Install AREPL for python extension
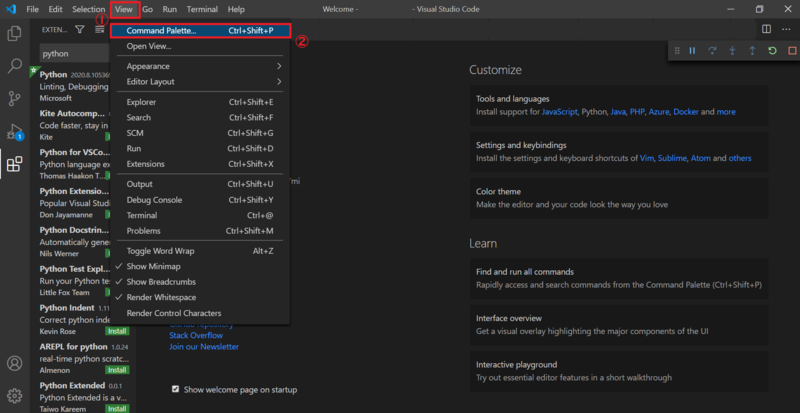 point(117,370)
